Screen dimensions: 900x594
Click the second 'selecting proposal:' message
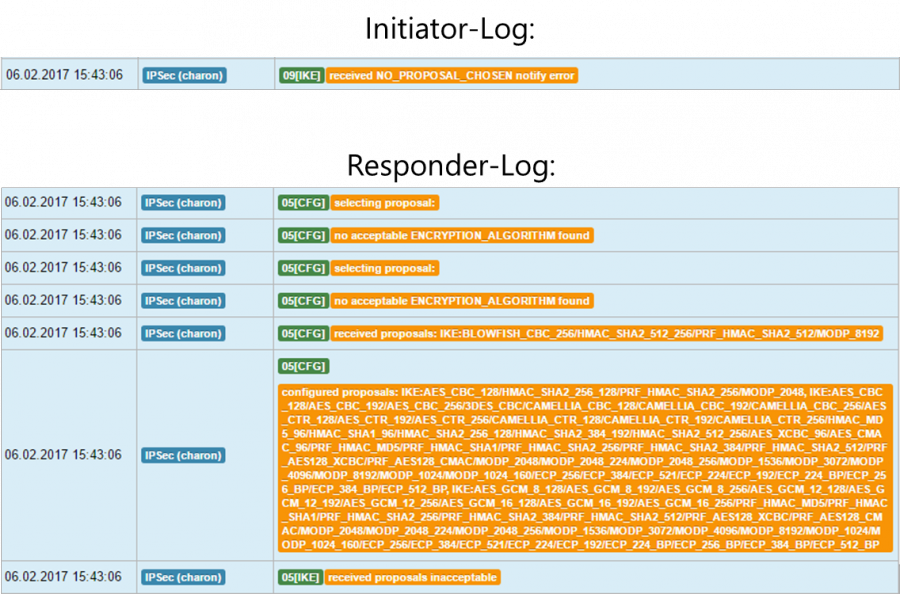385,268
